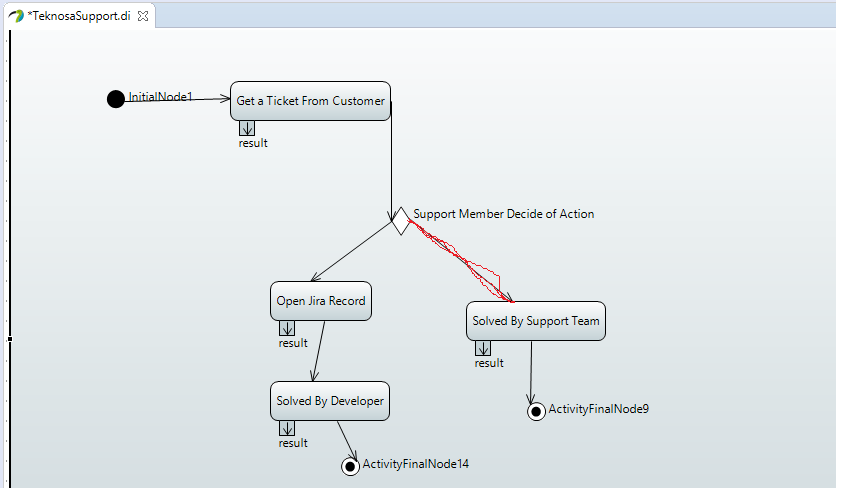Select result label under Open Jira Record

pyautogui.click(x=293, y=343)
